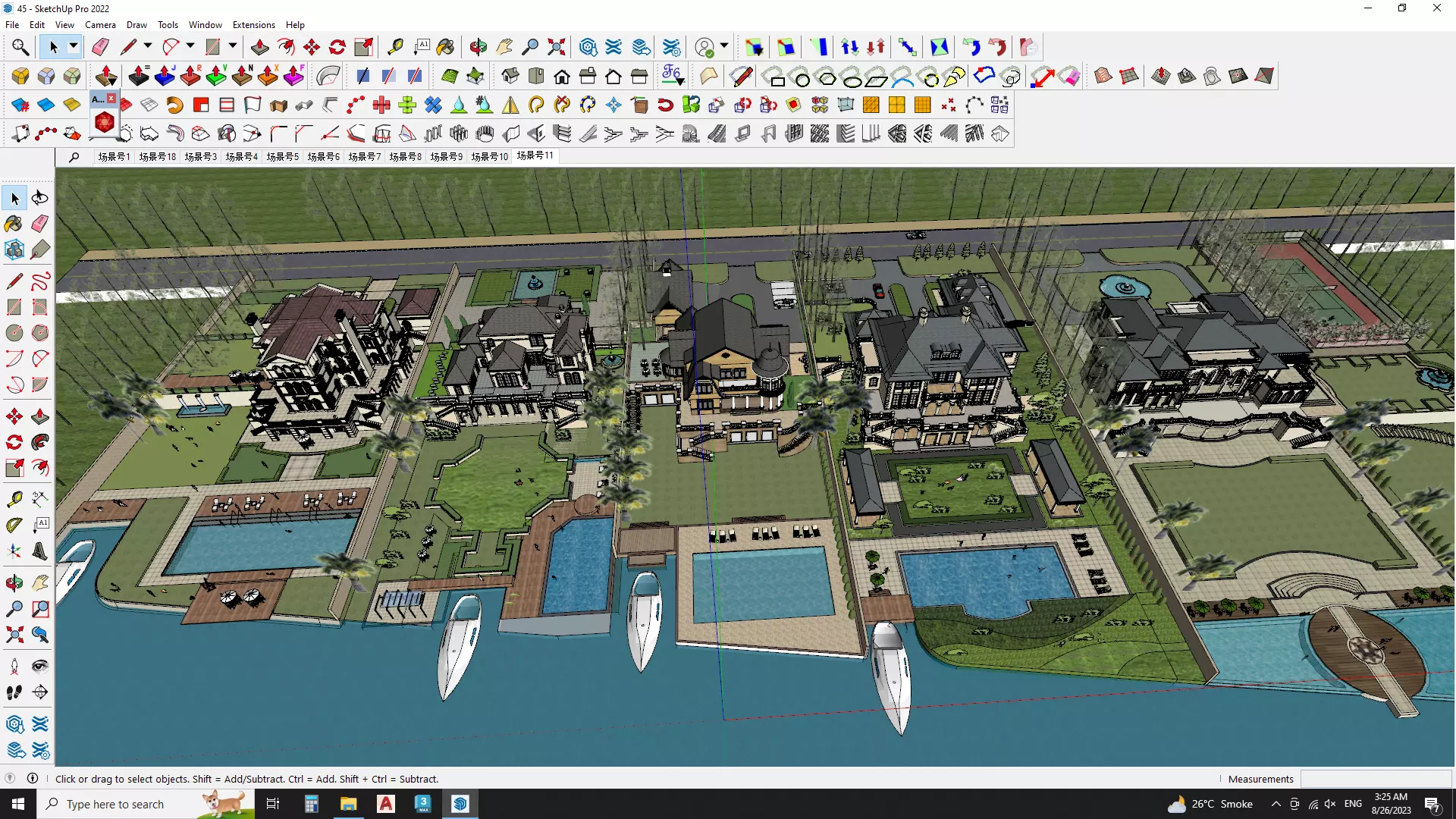The height and width of the screenshot is (819, 1456).
Task: Click the Make Component tool
Action: (14, 249)
